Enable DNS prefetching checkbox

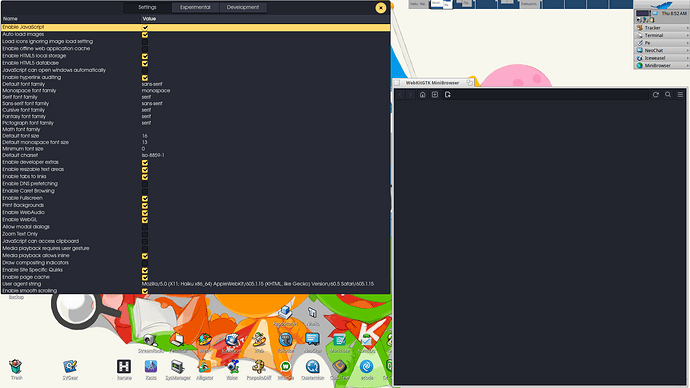coord(145,184)
